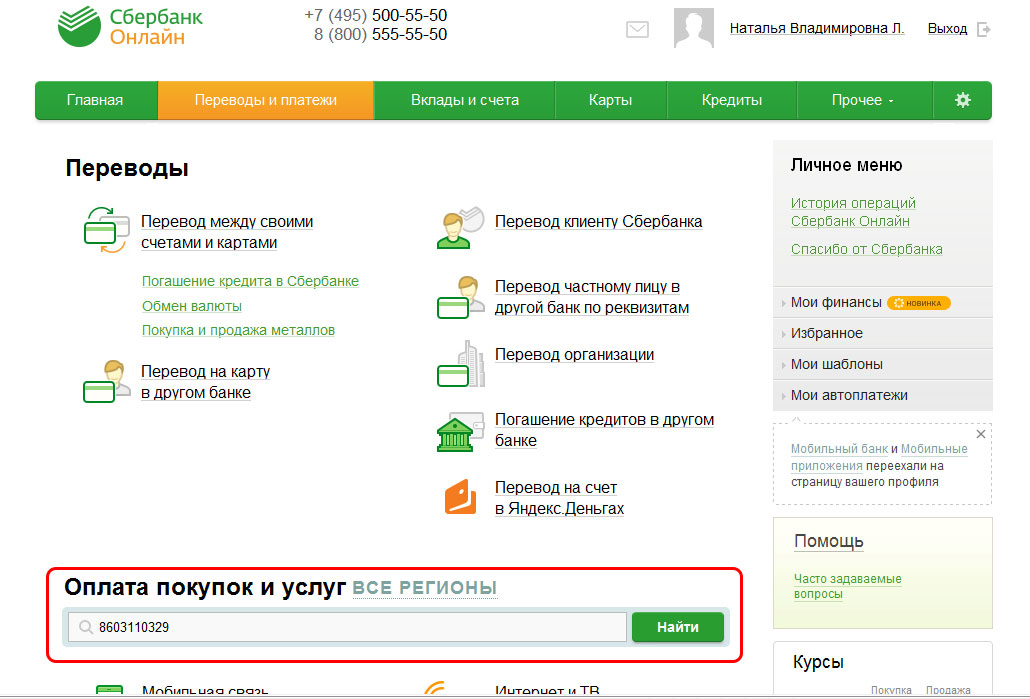Open Перевод частному лицу в другой банк
This screenshot has width=1030, height=699.
point(592,297)
